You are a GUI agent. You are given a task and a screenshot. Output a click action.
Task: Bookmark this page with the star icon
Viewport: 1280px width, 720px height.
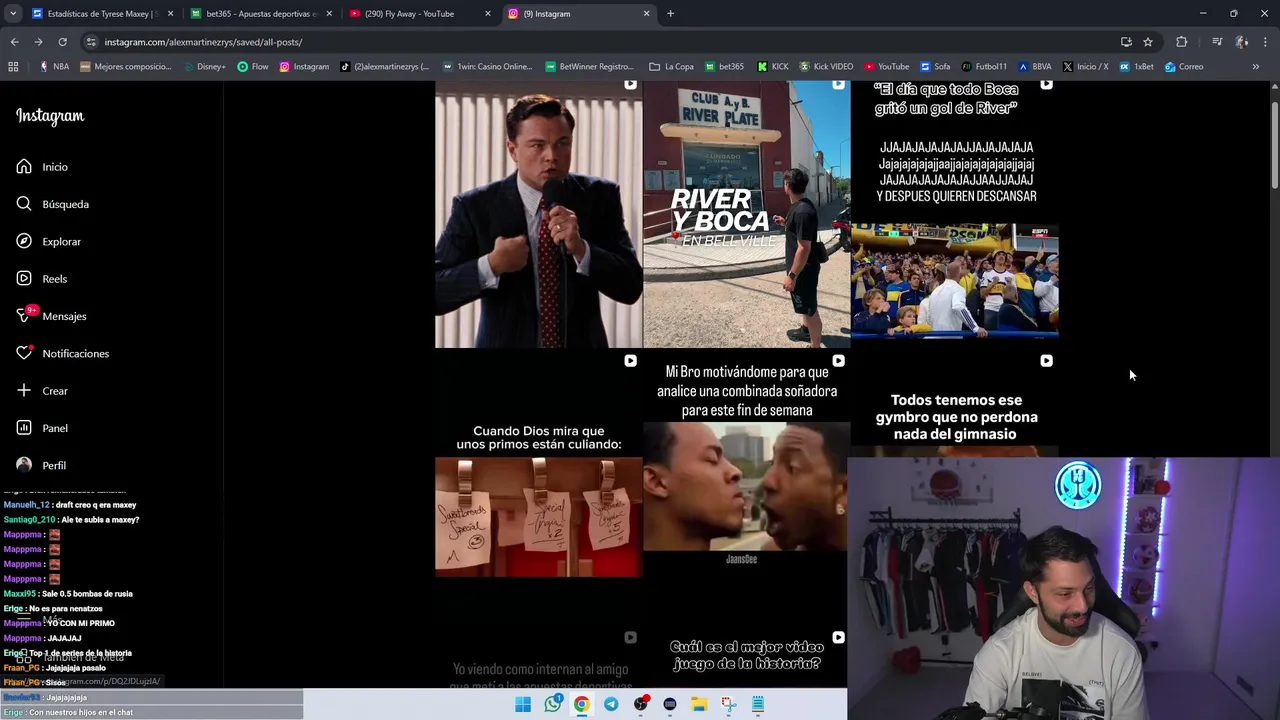(1148, 42)
